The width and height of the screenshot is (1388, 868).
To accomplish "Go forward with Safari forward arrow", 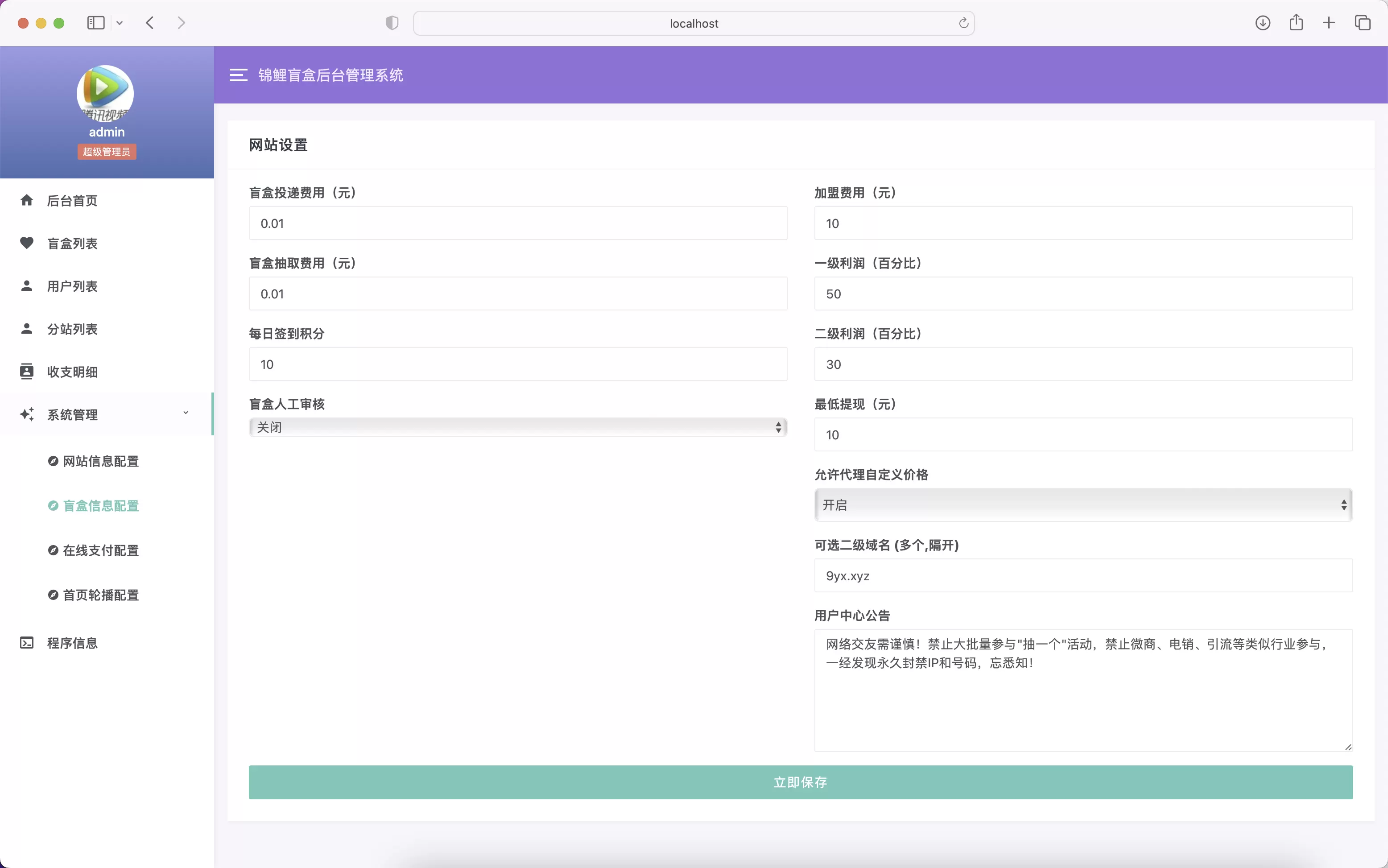I will [x=182, y=23].
